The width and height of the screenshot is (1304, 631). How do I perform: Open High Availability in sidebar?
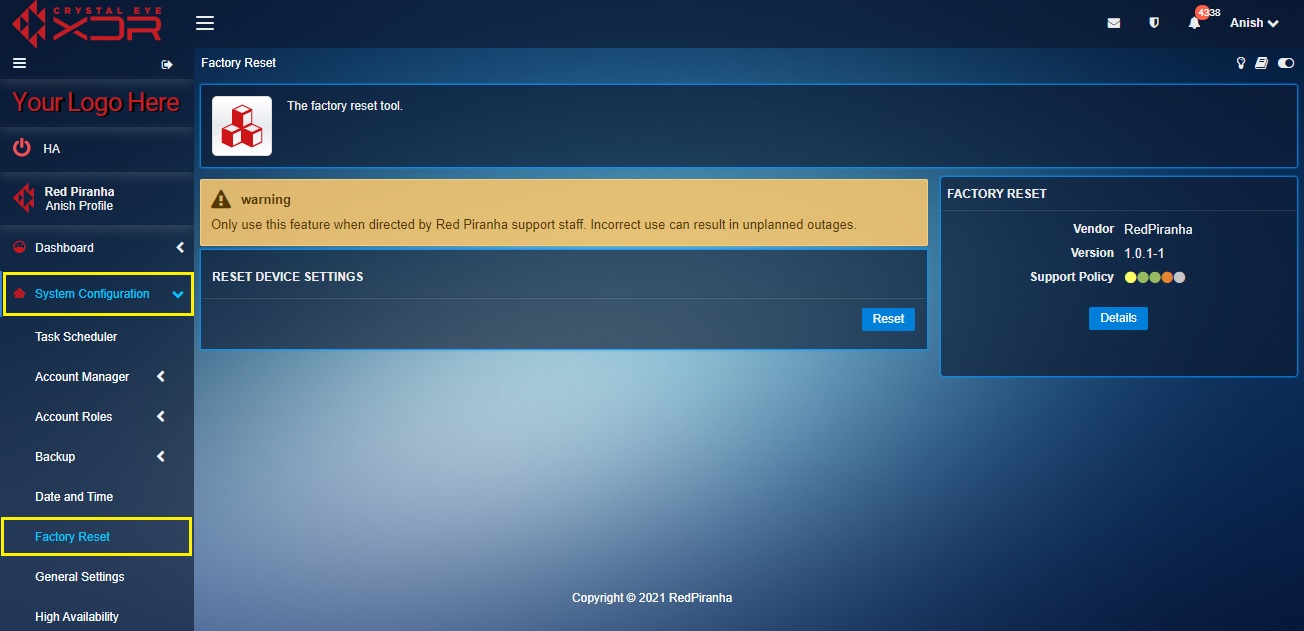click(x=77, y=617)
